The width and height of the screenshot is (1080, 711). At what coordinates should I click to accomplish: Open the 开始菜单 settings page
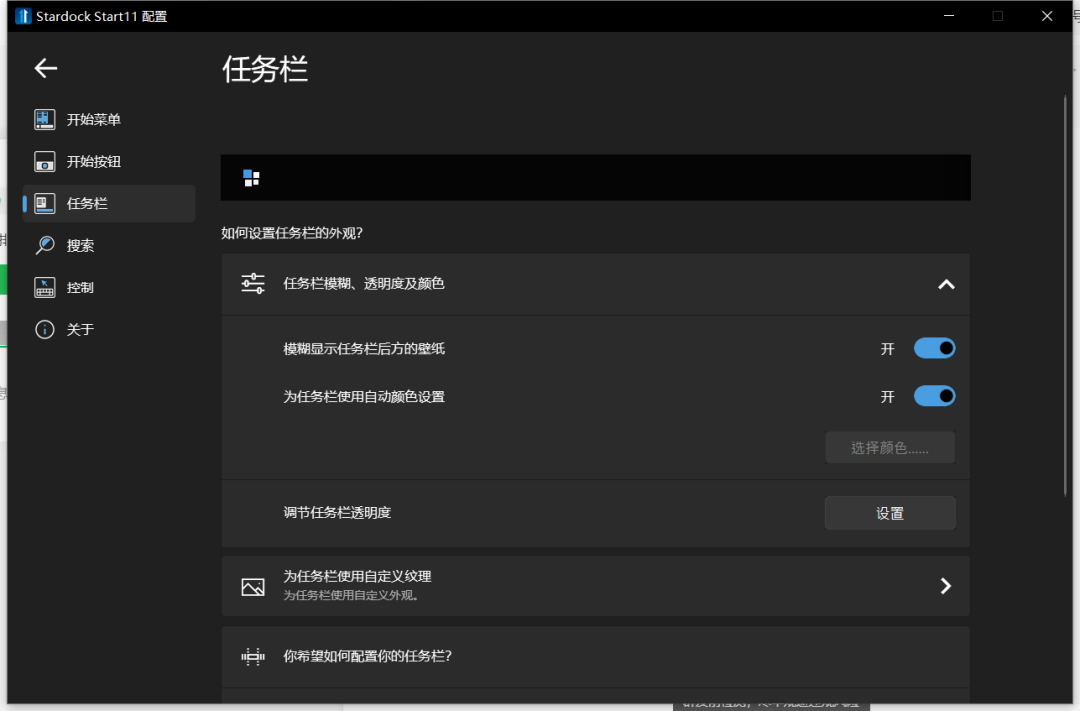pyautogui.click(x=109, y=119)
